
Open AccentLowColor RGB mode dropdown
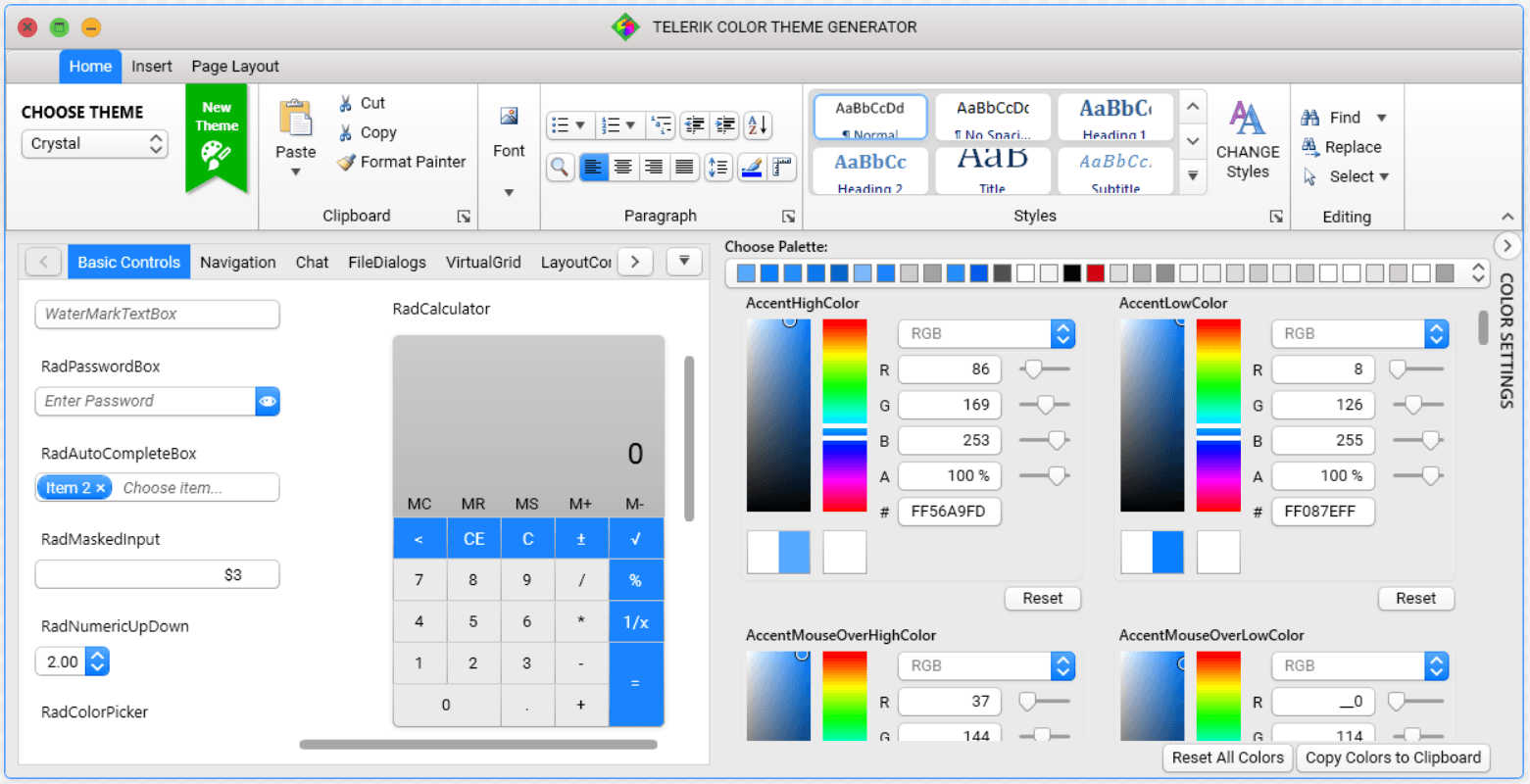click(x=1437, y=334)
